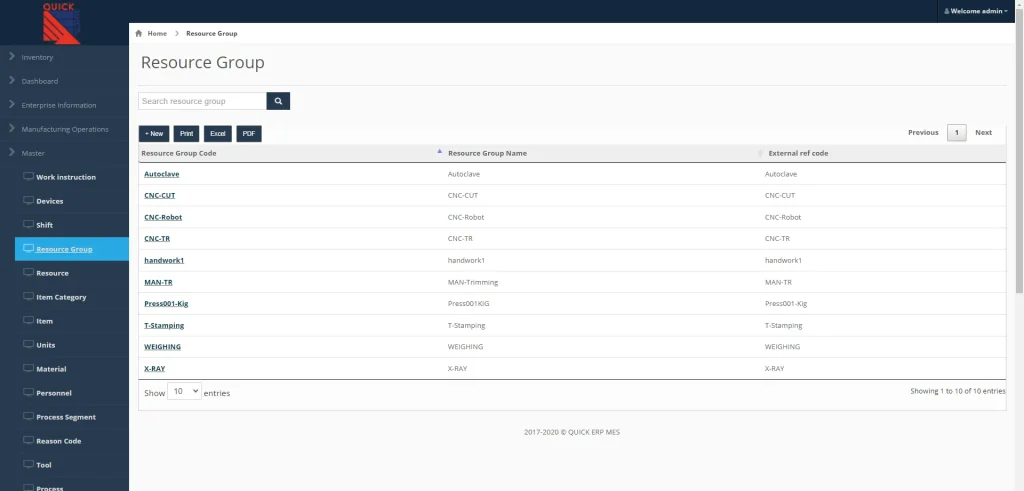This screenshot has height=491, width=1024.
Task: Click the monitor icon beside Tool
Action: tap(28, 464)
